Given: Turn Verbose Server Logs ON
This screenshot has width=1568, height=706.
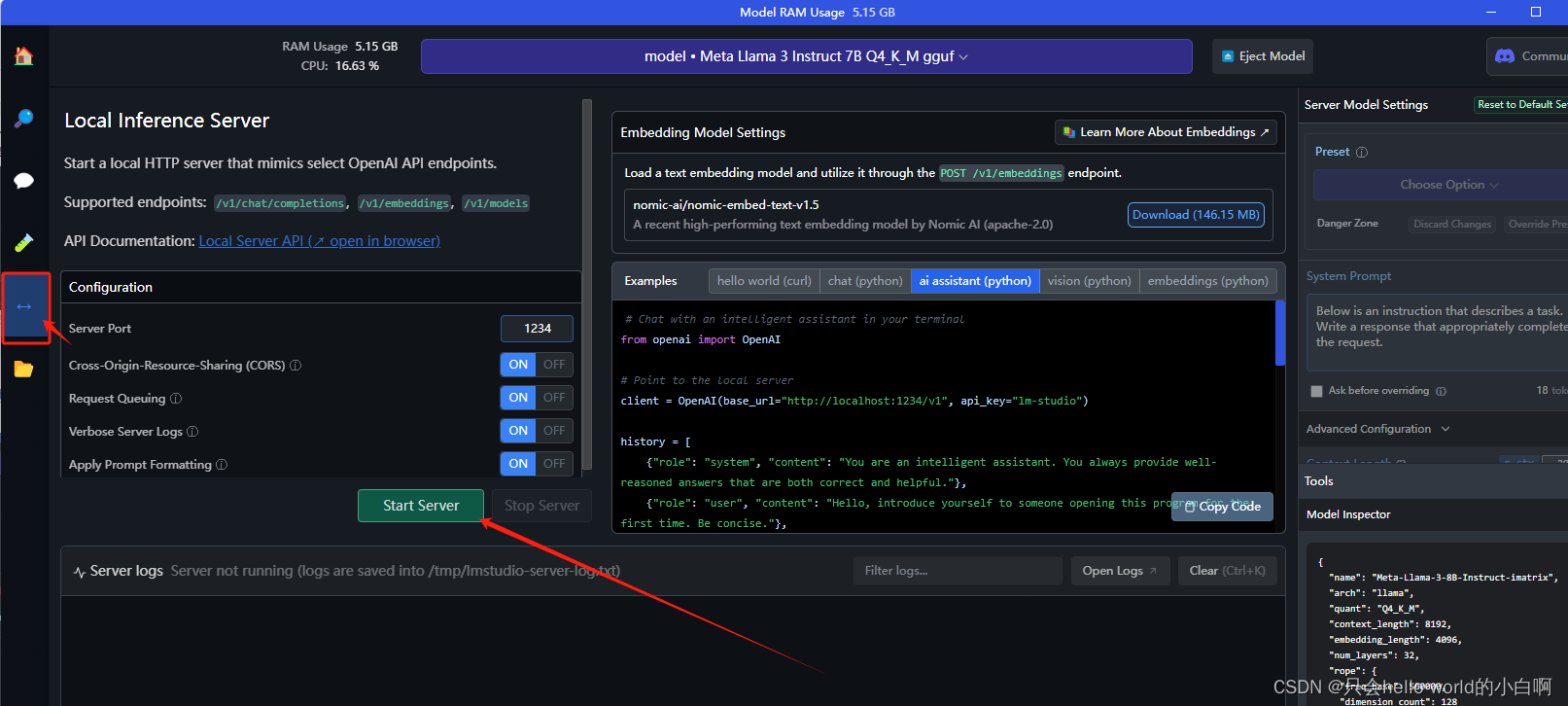Looking at the screenshot, I should click(518, 431).
